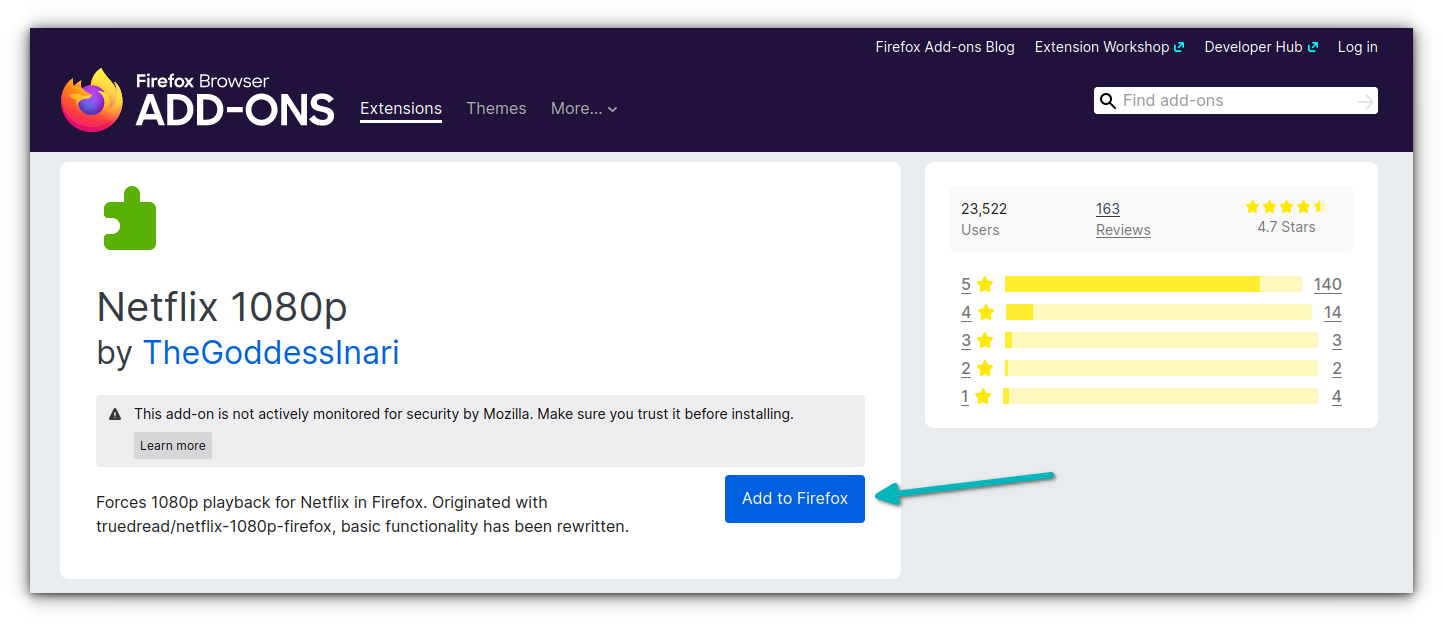Click the 3 three-star review count
The image size is (1443, 625).
pos(1337,340)
